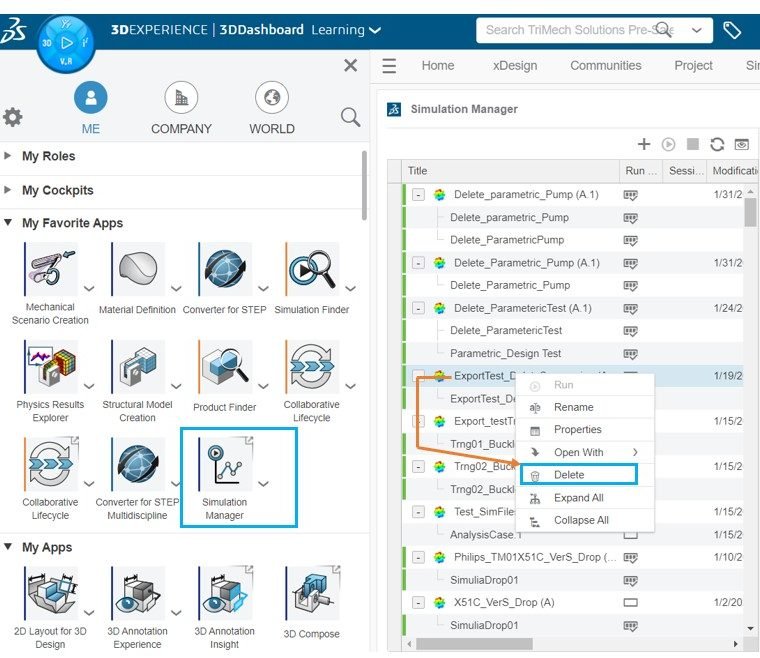The width and height of the screenshot is (760, 658).
Task: Expand the My Roles section
Action: 7,156
